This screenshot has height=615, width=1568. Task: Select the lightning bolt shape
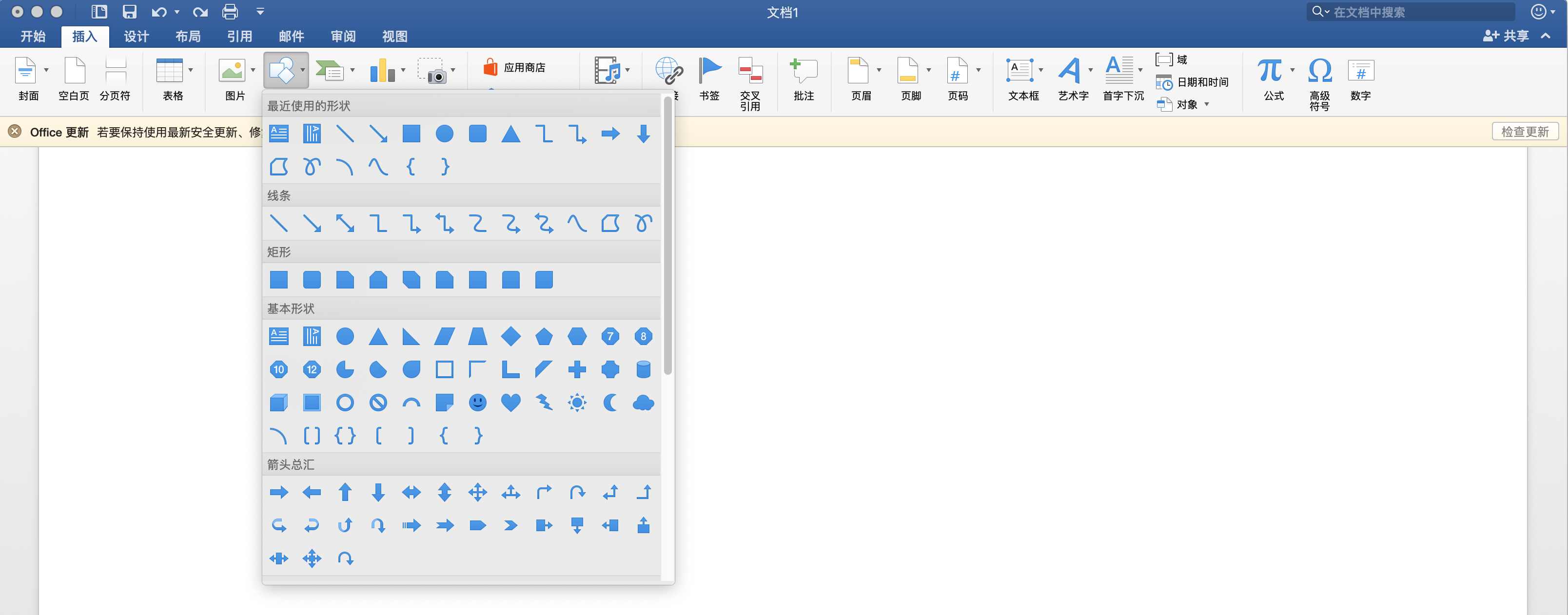544,403
